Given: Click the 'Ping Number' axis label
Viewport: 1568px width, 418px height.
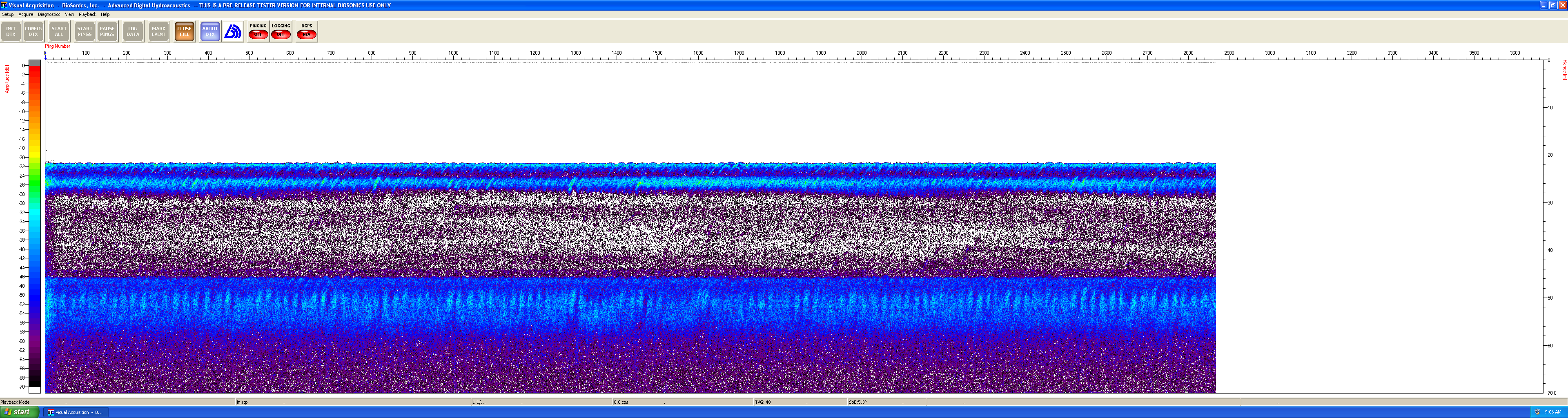Looking at the screenshot, I should (57, 46).
